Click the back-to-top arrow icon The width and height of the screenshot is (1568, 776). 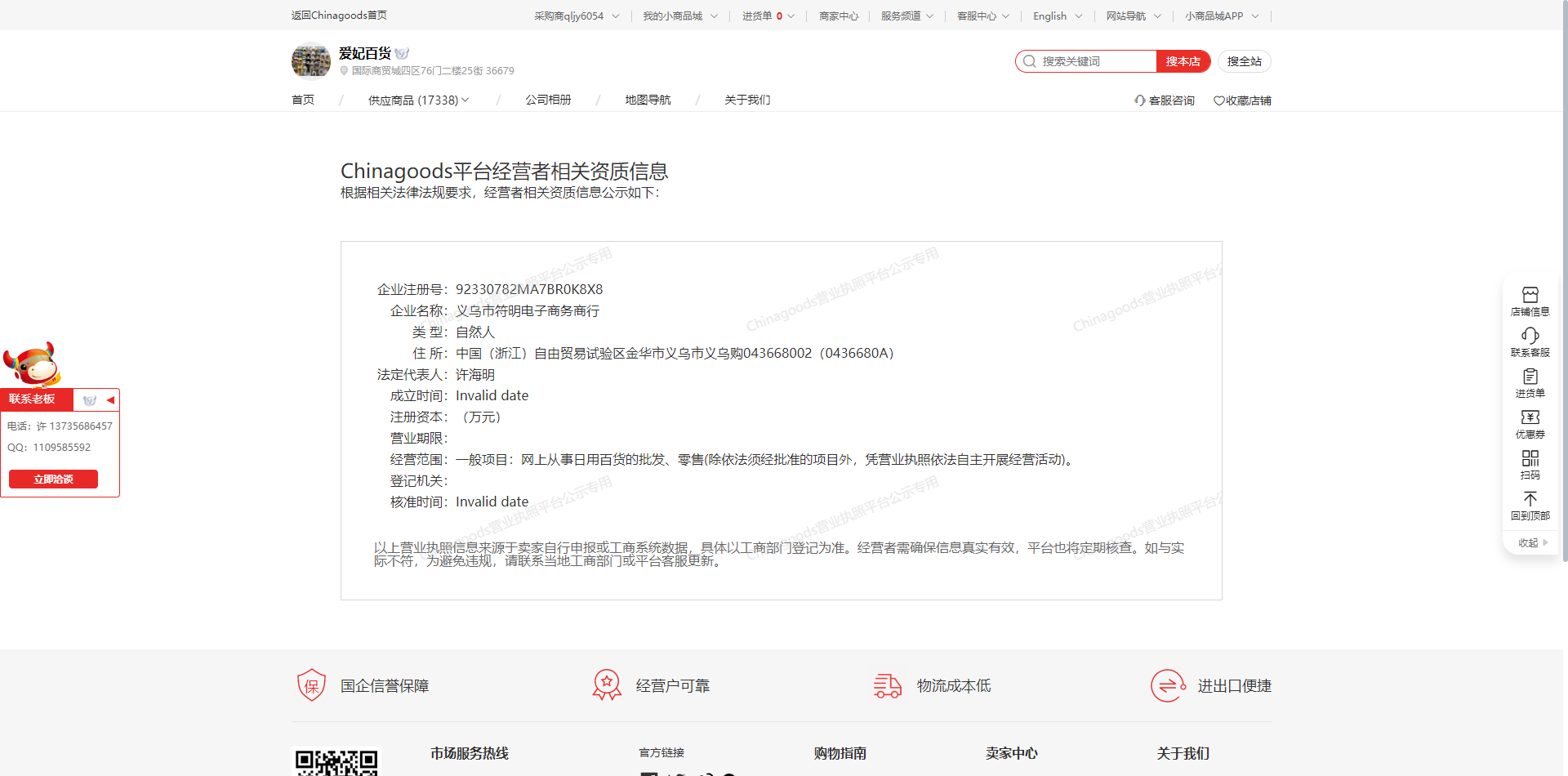(x=1530, y=499)
